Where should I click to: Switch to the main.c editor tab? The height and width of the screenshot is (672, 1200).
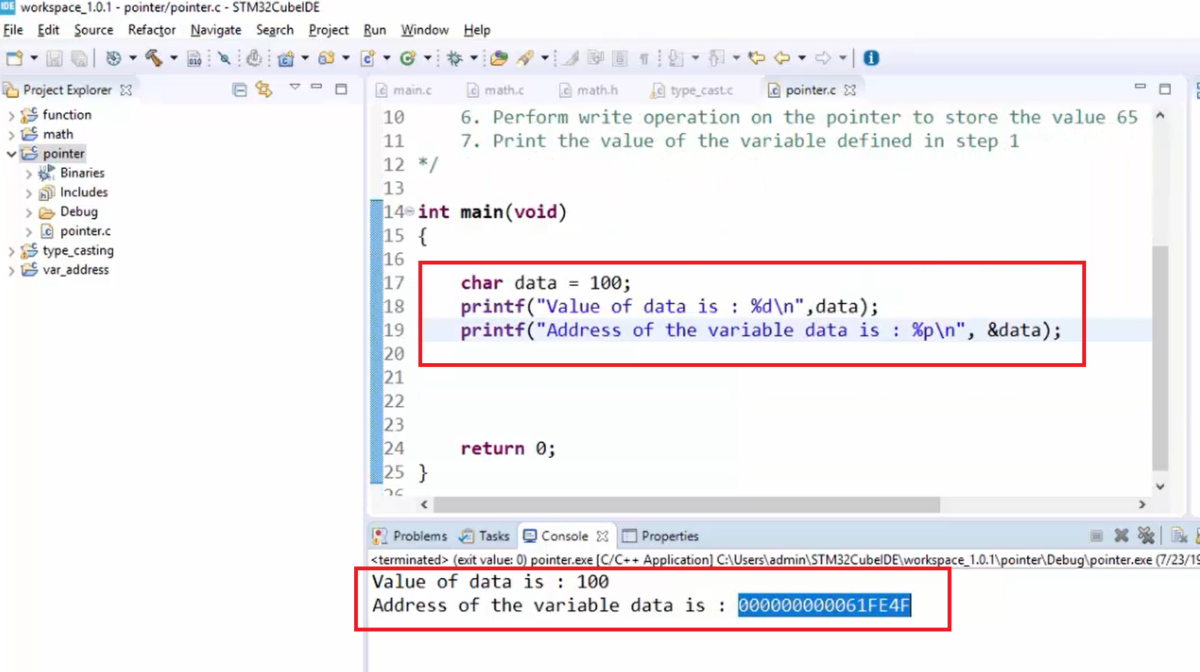[x=404, y=90]
